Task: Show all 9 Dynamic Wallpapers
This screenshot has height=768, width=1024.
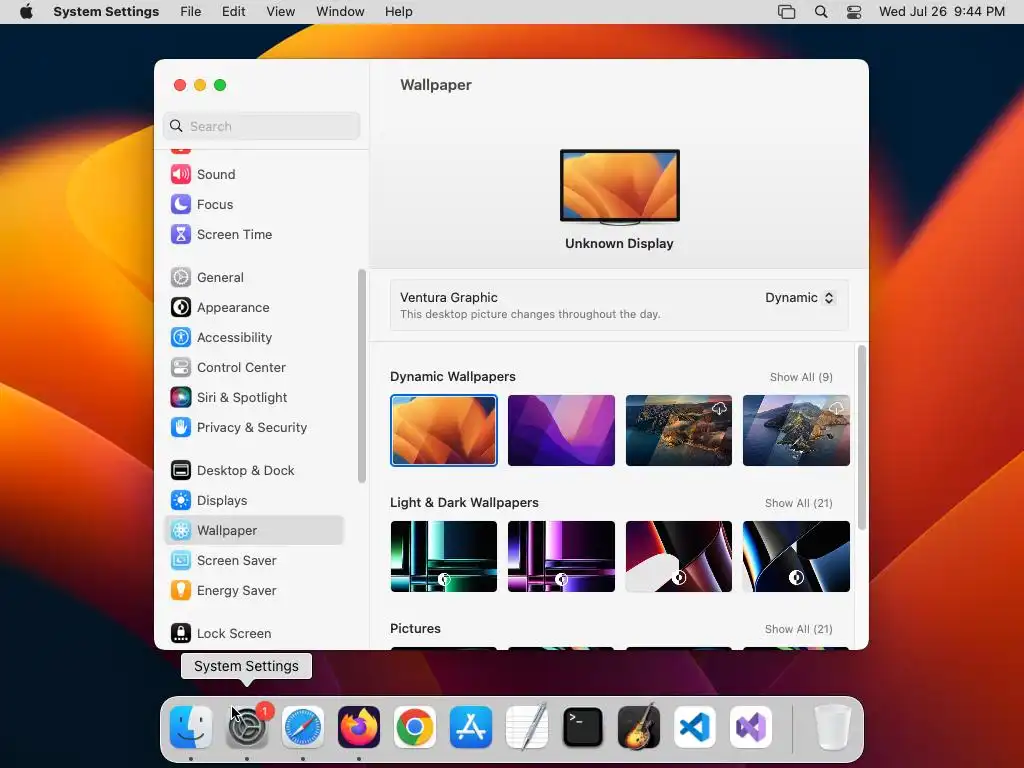Action: click(x=801, y=377)
